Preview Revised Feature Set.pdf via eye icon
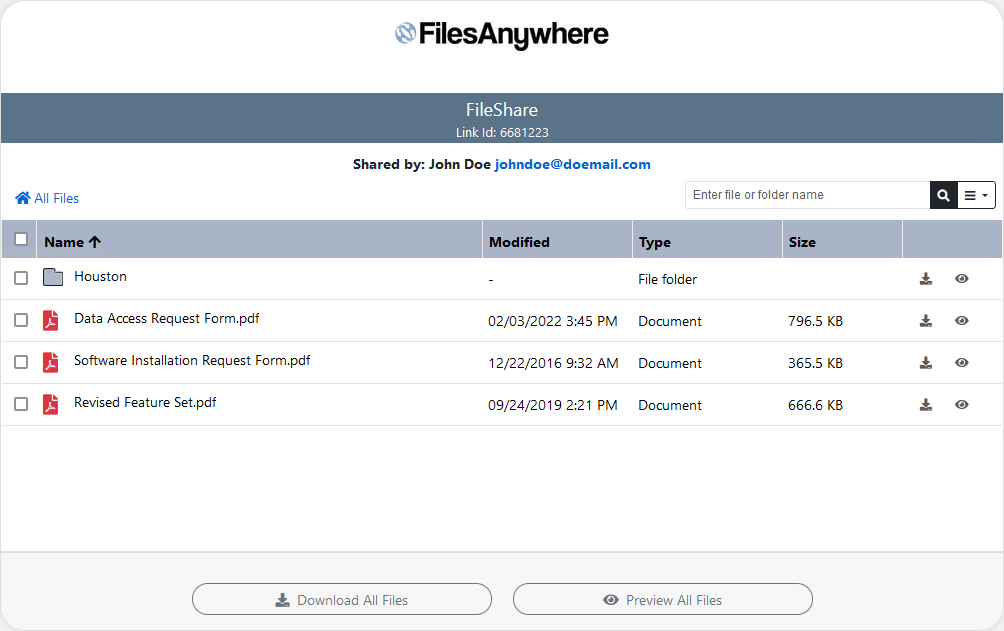Image resolution: width=1004 pixels, height=631 pixels. pyautogui.click(x=962, y=405)
